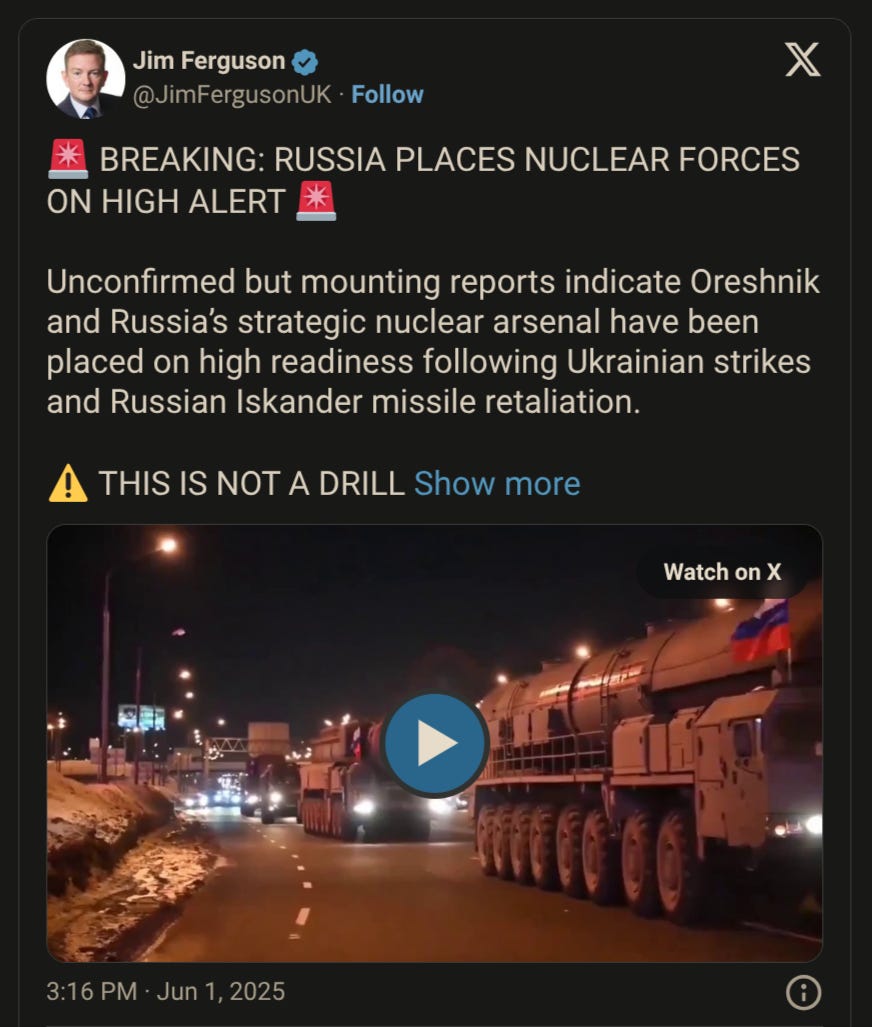Click the Jun 1, 2025 date

(221, 991)
